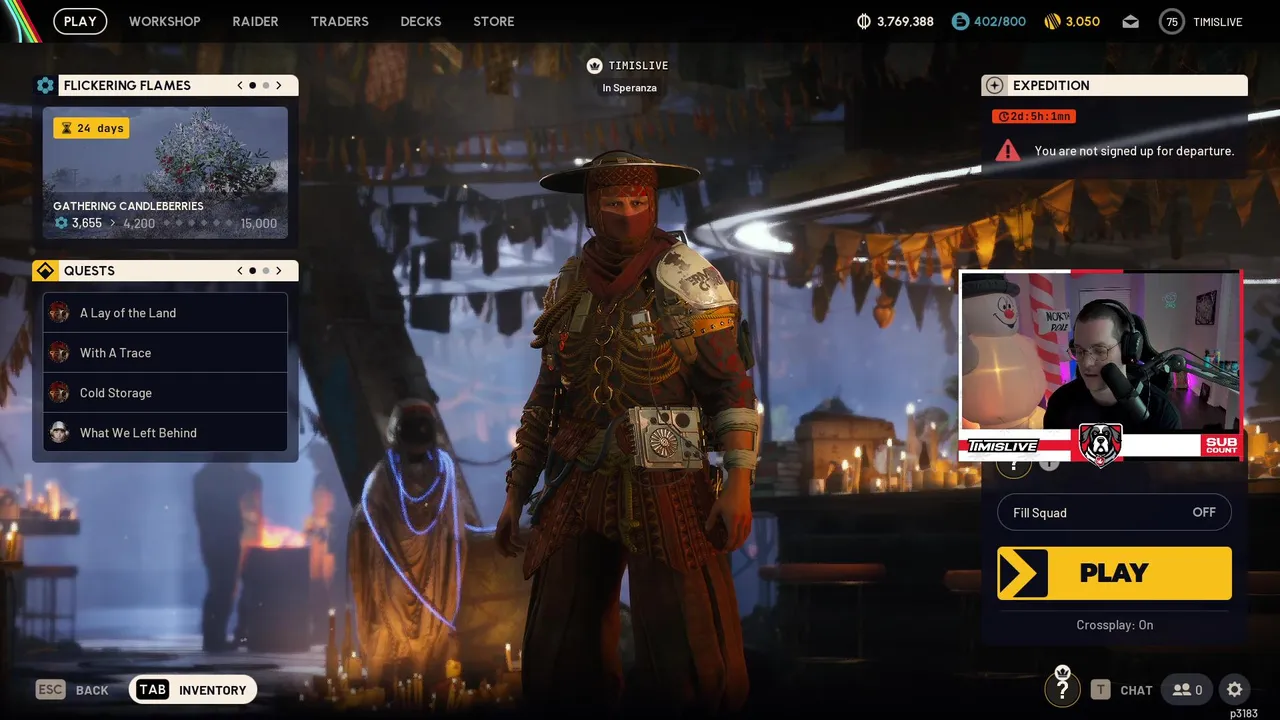Viewport: 1280px width, 720px height.
Task: Open the Raider tab
Action: coord(255,21)
